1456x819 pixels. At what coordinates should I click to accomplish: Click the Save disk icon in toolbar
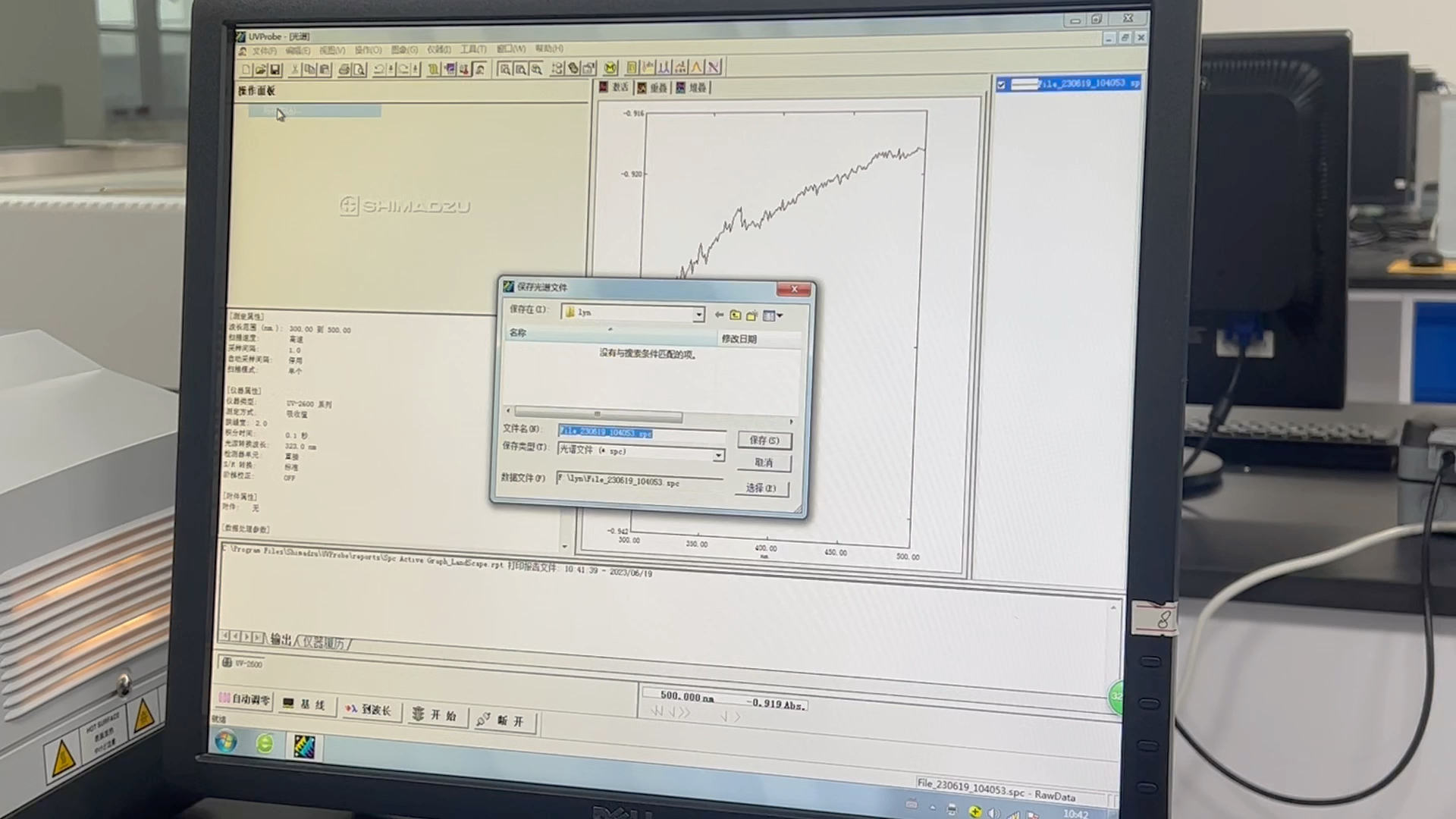275,70
